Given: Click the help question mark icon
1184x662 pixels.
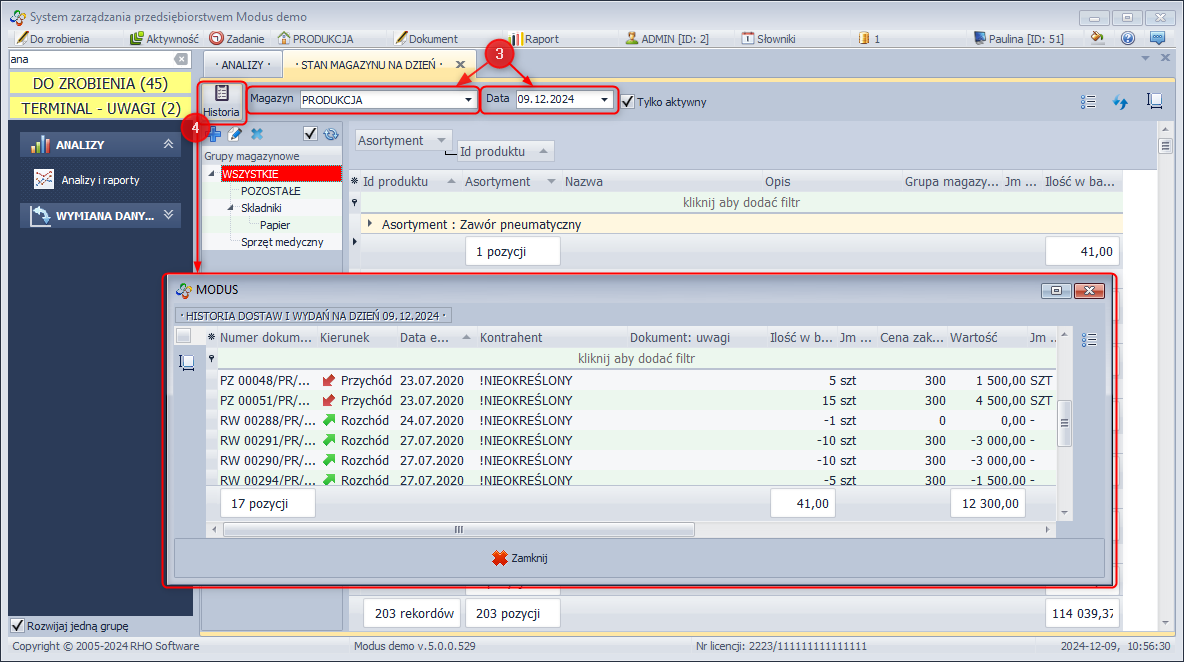Looking at the screenshot, I should 1128,39.
